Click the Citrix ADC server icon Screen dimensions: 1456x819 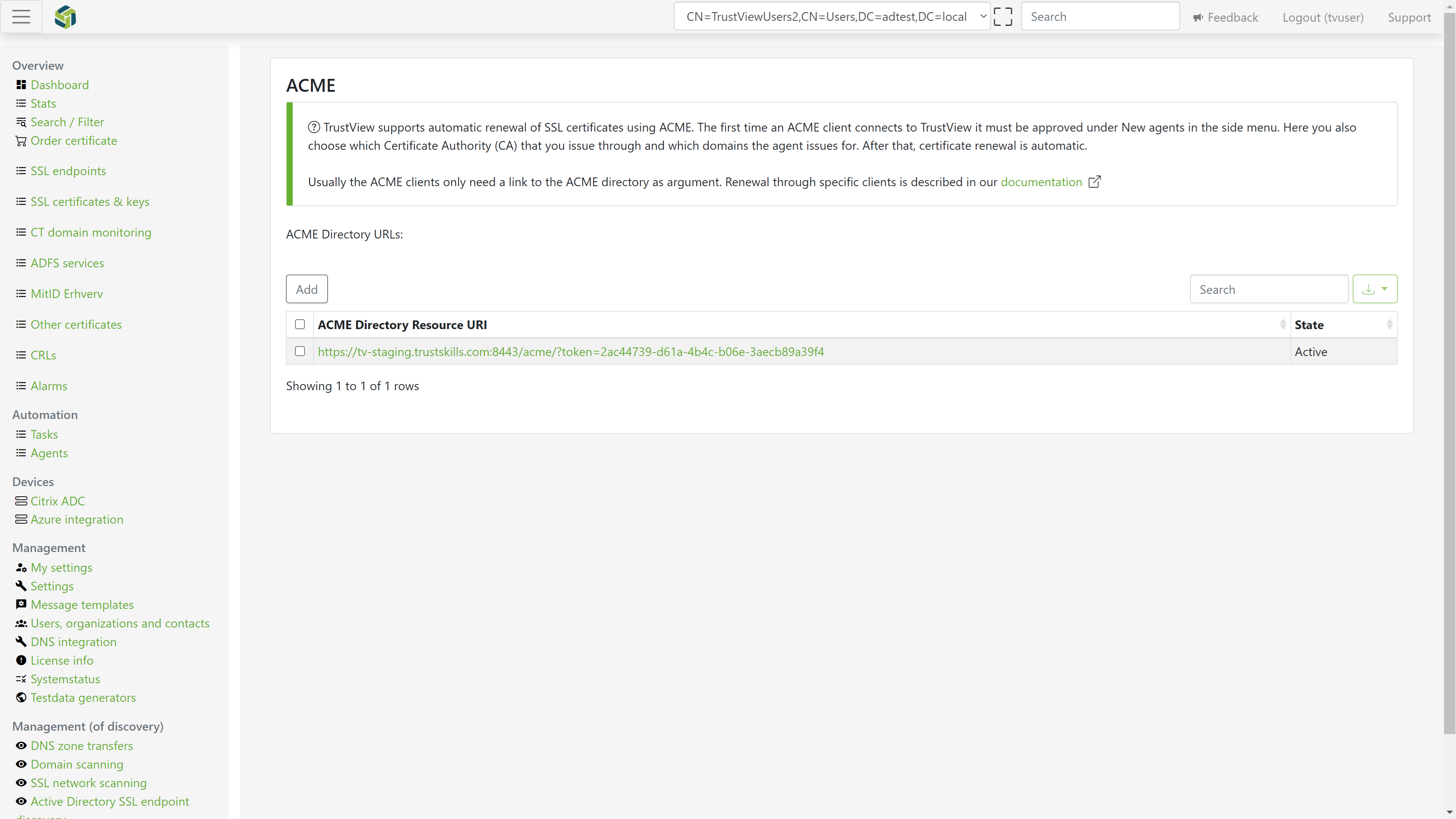coord(21,501)
